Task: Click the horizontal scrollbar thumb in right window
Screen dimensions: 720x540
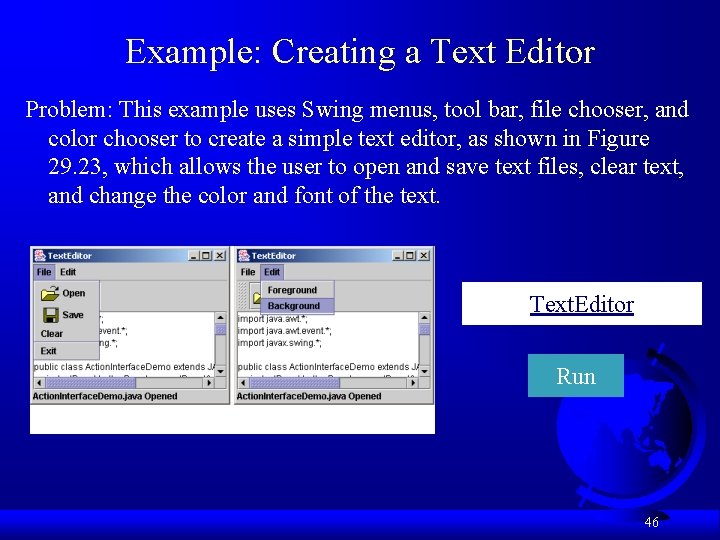Action: [294, 382]
